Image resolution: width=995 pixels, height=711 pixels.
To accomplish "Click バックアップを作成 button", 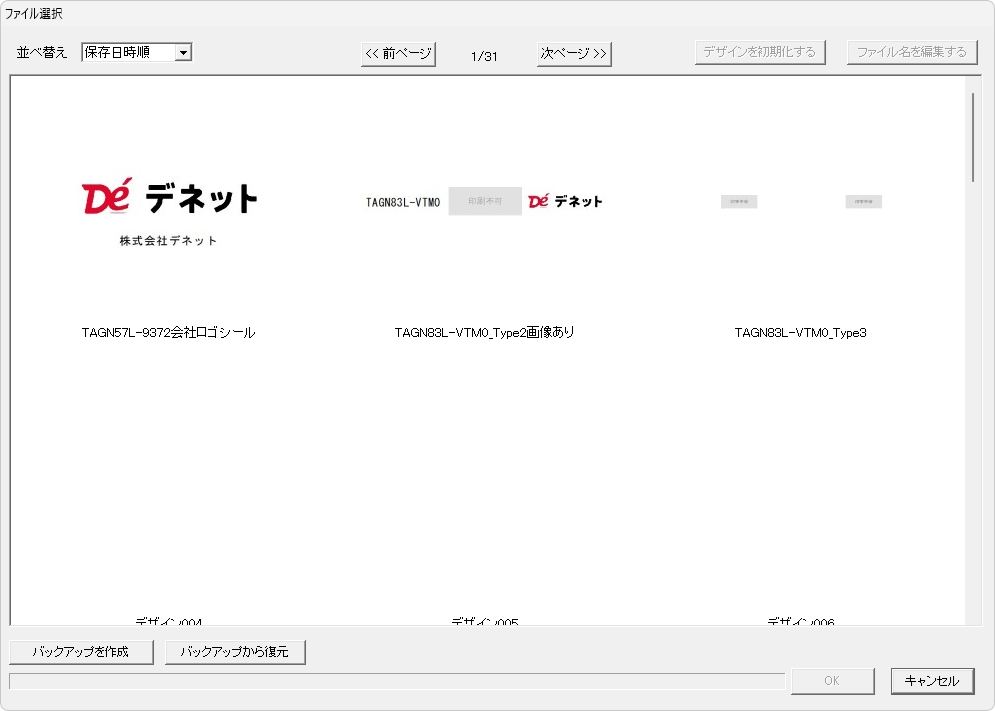I will coord(81,652).
